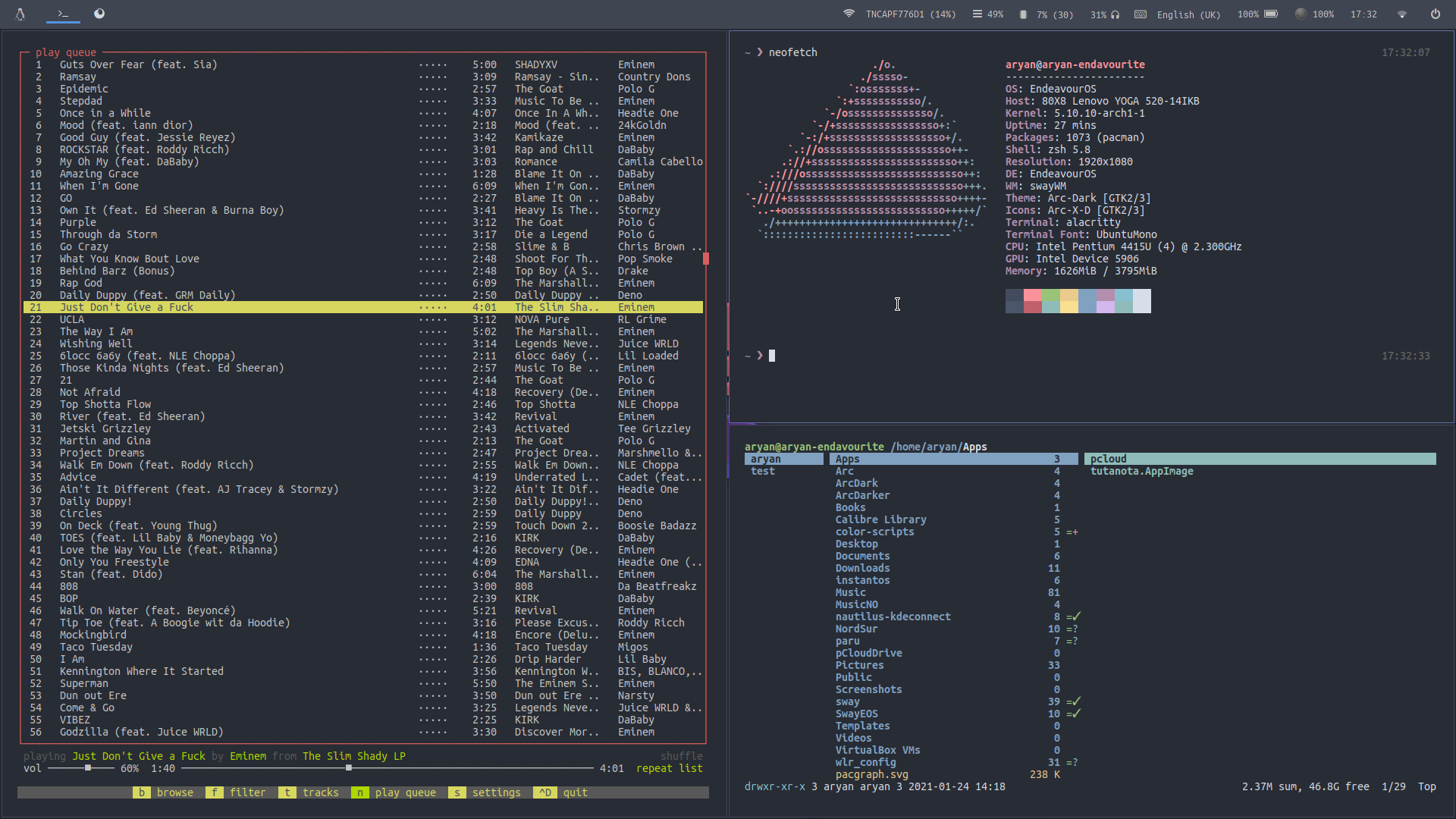Open the Music directory in ranger
The image size is (1456, 819).
[954, 592]
